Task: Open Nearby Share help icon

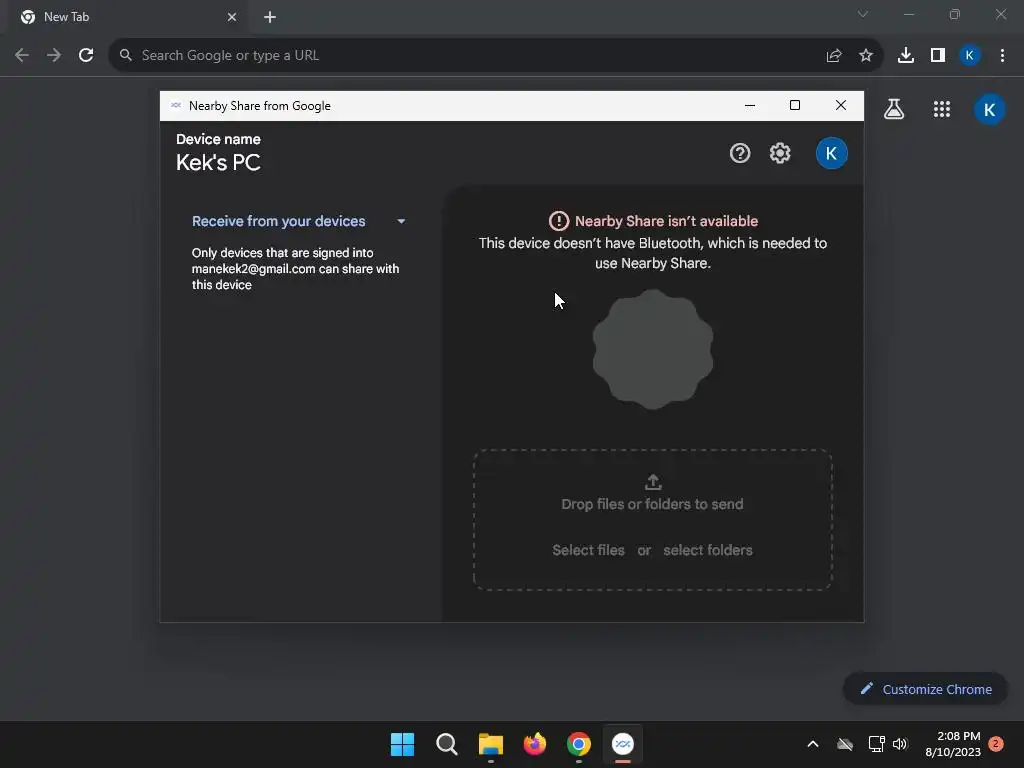Action: 739,153
